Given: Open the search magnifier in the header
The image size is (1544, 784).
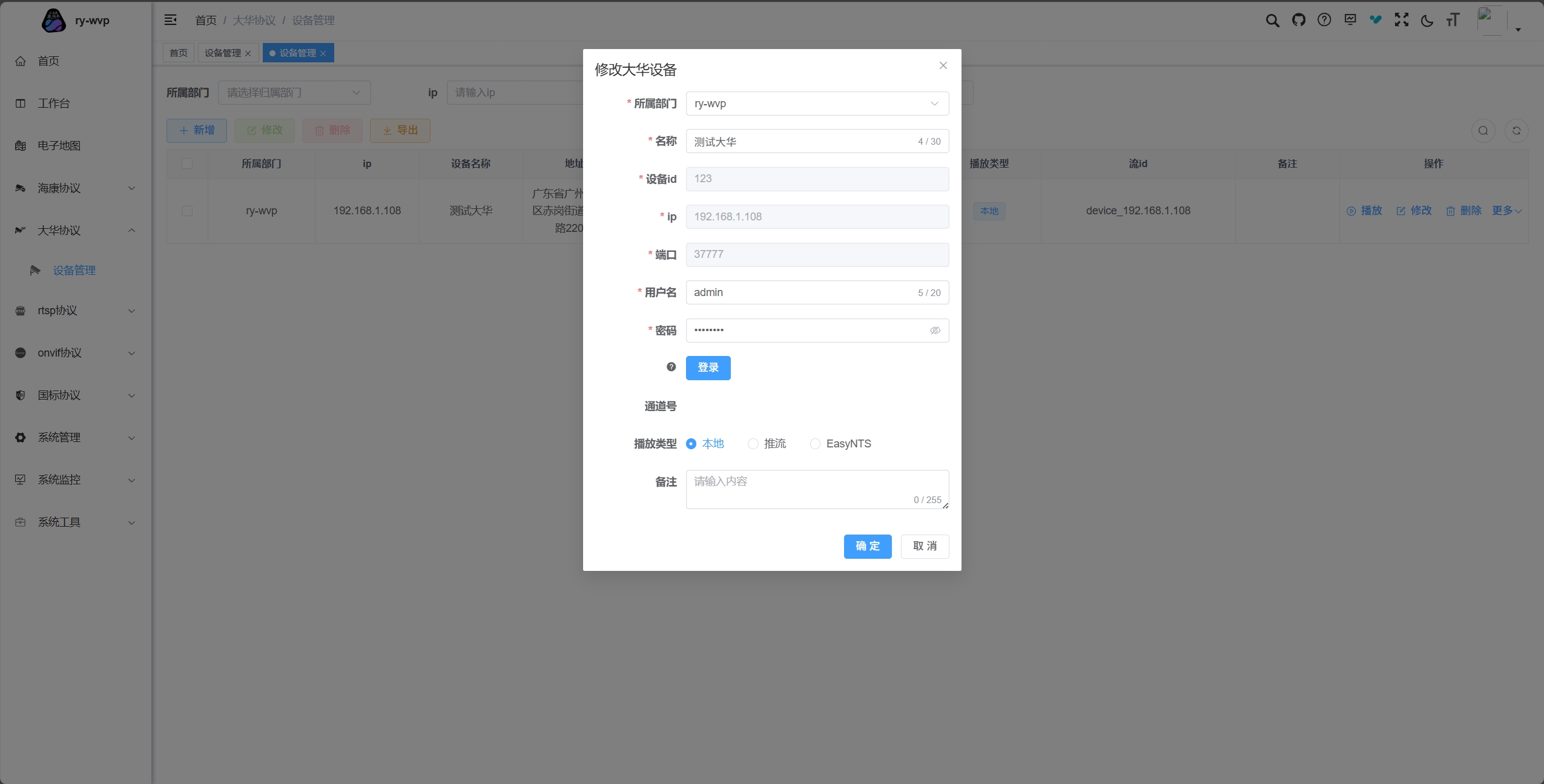Looking at the screenshot, I should pyautogui.click(x=1272, y=20).
